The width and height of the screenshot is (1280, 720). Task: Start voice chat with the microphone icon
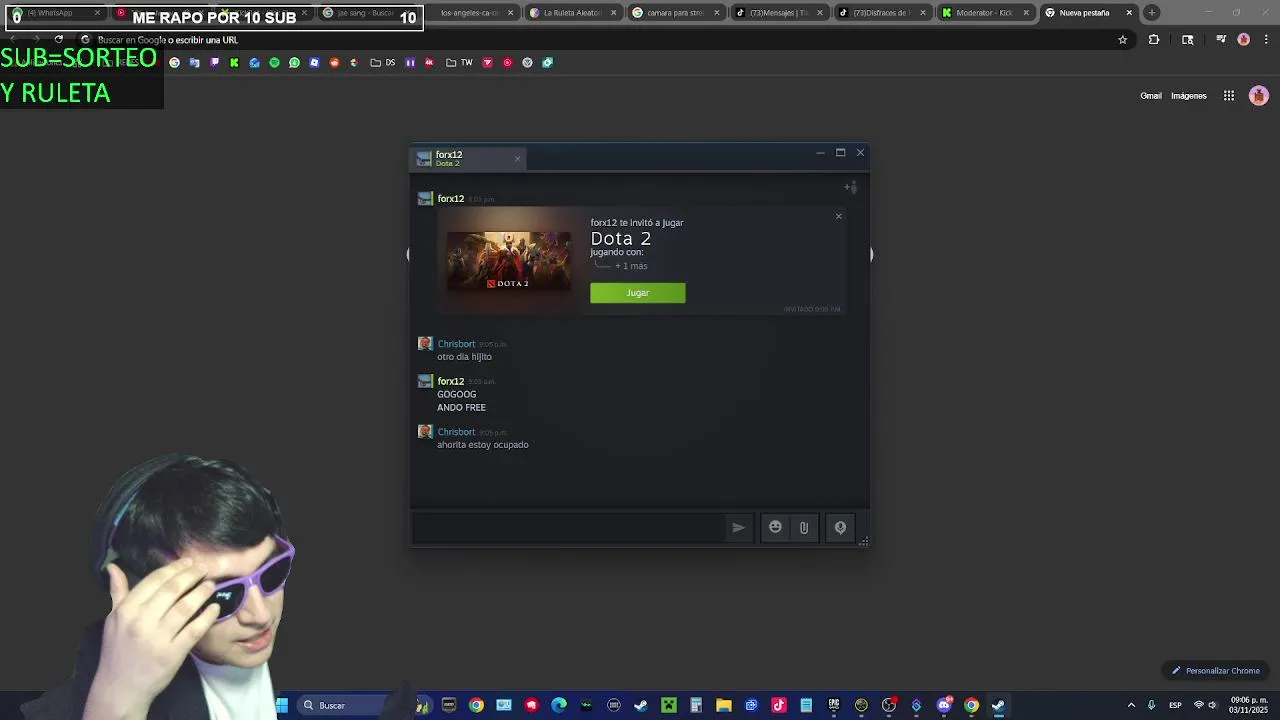[840, 528]
